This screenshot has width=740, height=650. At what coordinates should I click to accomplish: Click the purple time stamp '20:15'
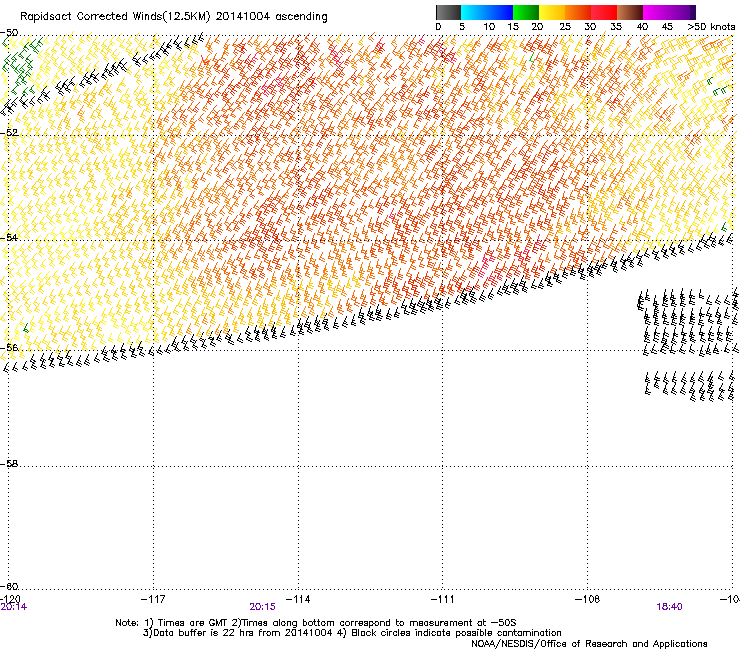(262, 607)
